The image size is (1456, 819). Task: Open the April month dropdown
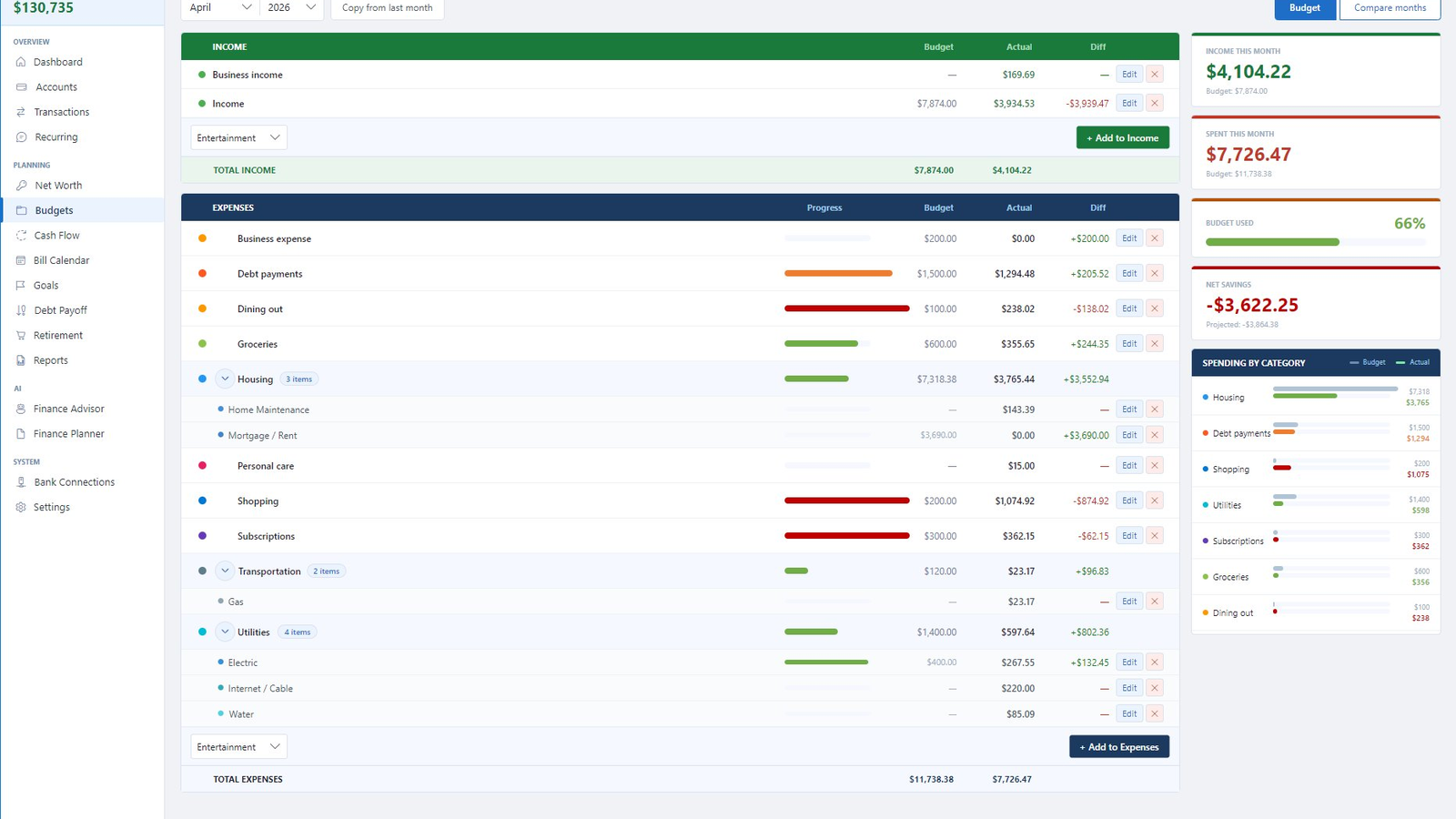tap(221, 7)
